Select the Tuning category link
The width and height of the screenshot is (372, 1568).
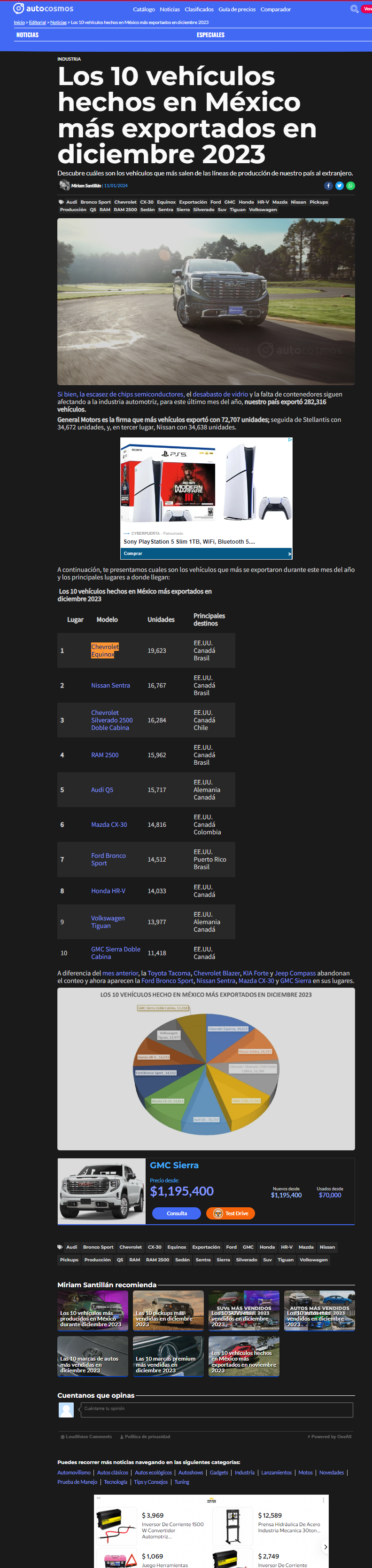tap(182, 1481)
